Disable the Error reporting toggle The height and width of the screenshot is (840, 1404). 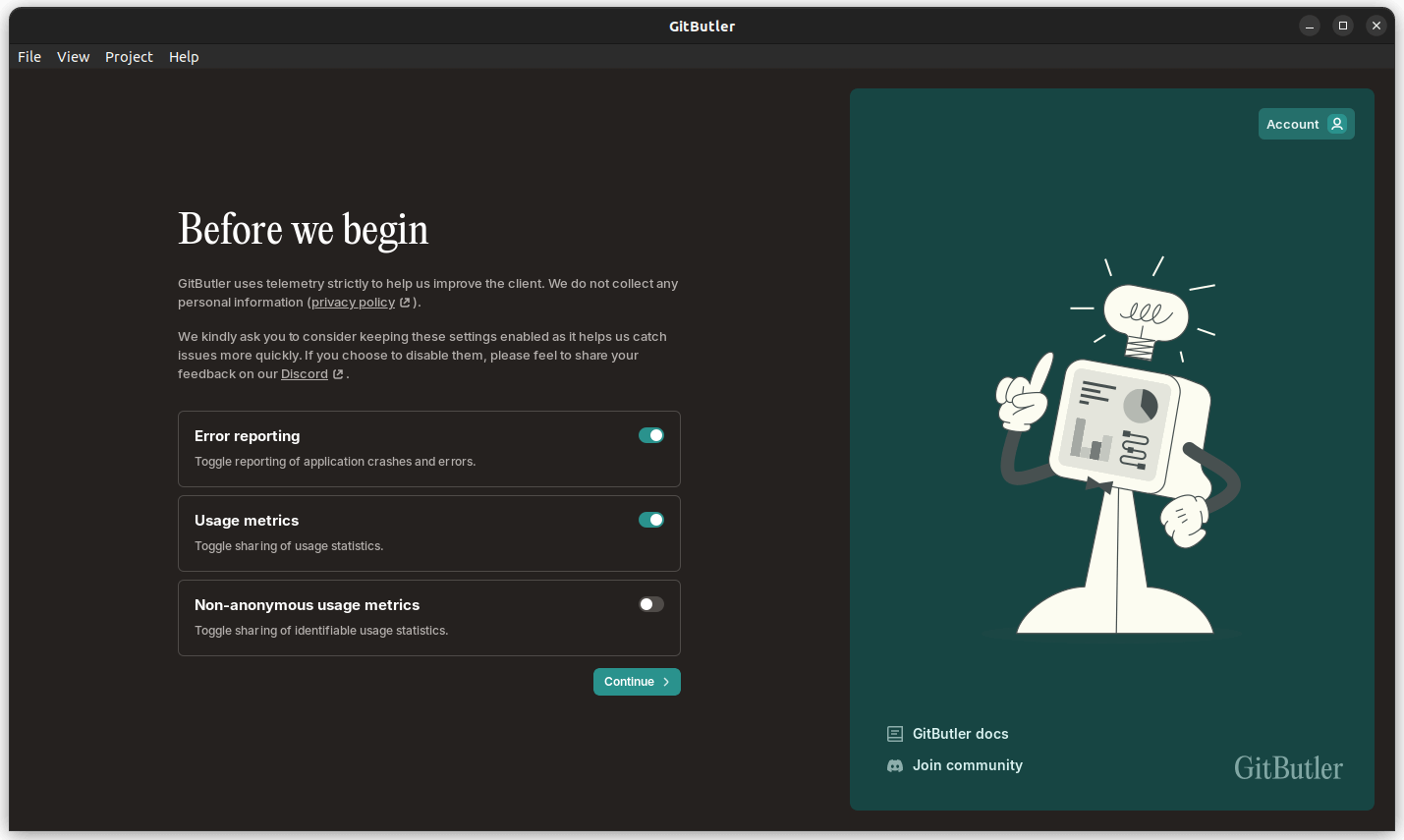point(650,435)
